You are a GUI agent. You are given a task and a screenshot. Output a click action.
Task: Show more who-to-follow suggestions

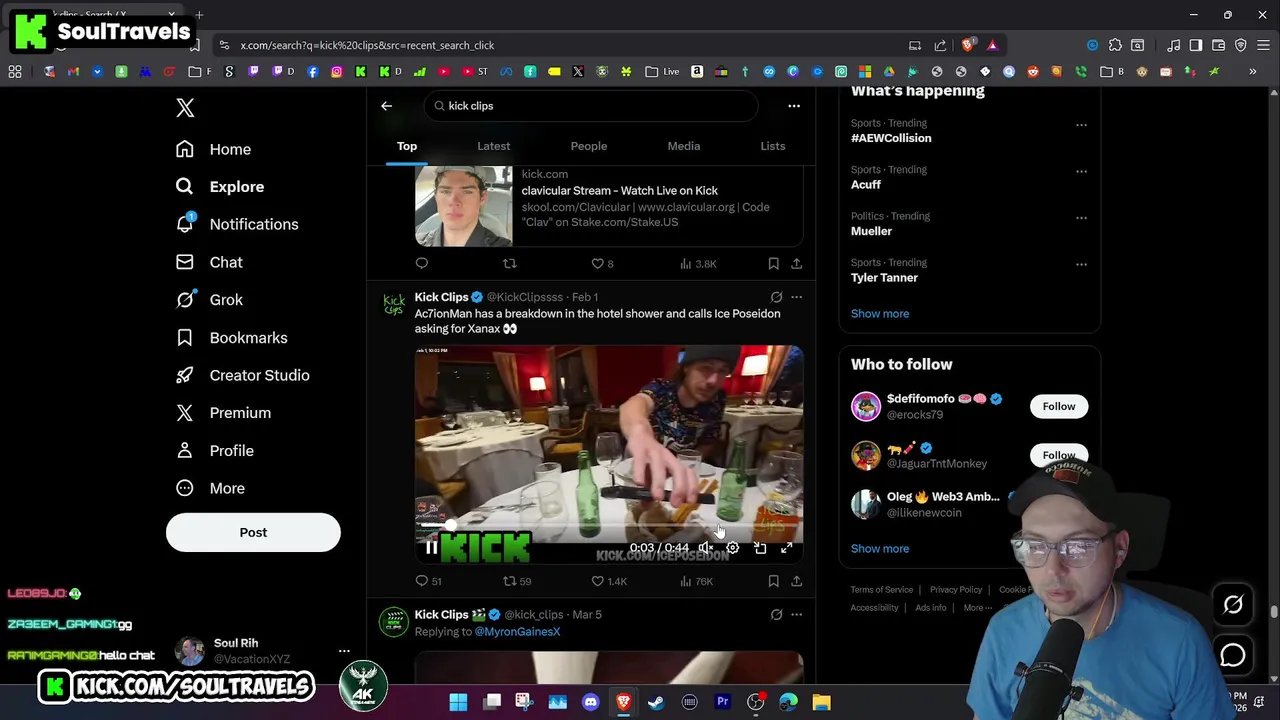[x=880, y=549]
